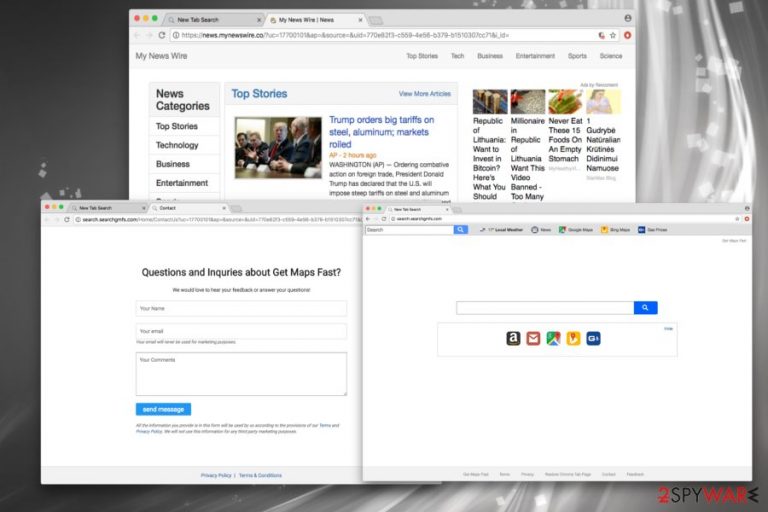
Task: Click the small toolbar search magnifier button
Action: [x=460, y=229]
